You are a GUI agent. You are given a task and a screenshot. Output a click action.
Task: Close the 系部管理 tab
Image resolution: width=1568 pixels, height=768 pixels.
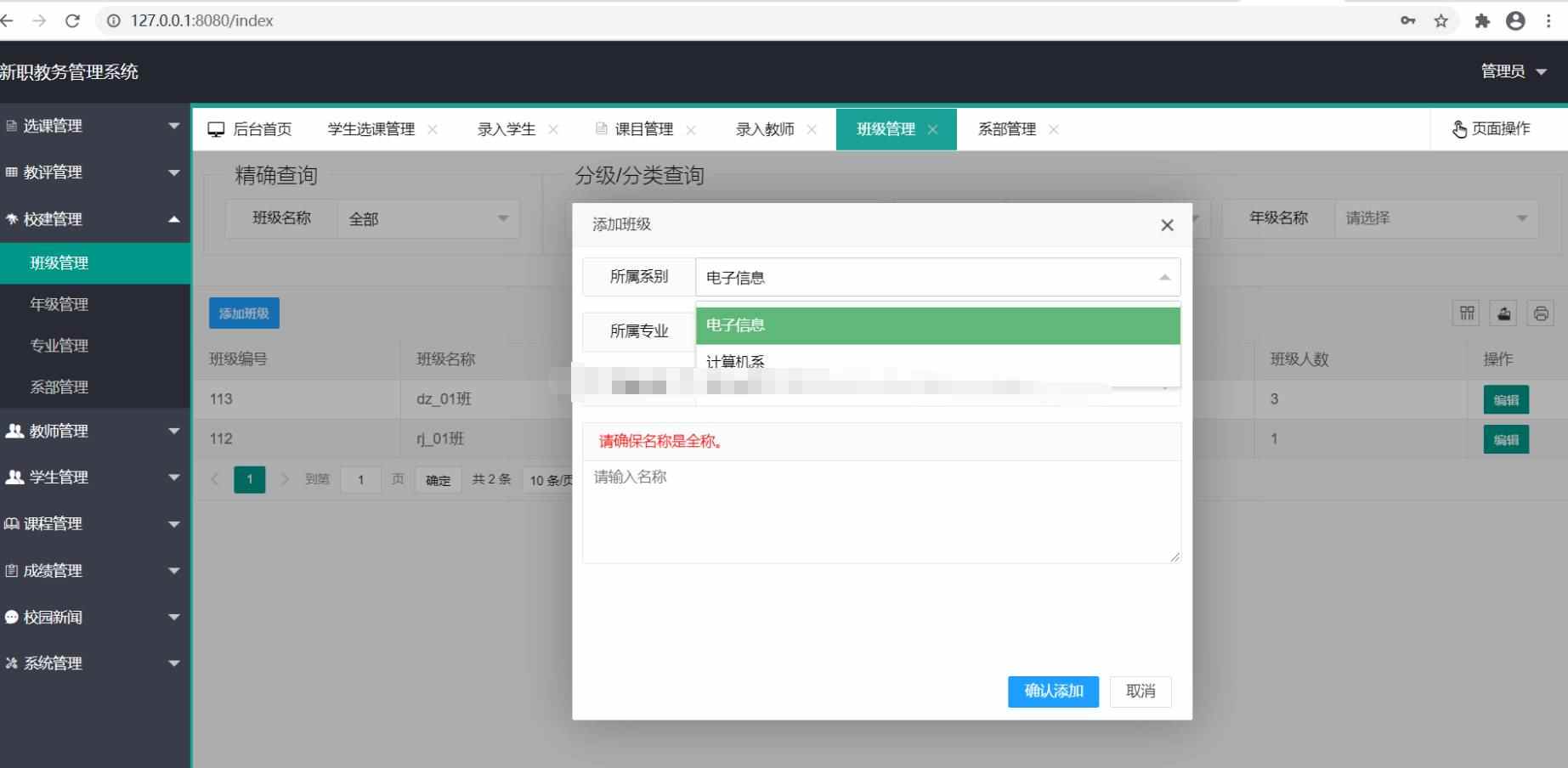(1054, 129)
